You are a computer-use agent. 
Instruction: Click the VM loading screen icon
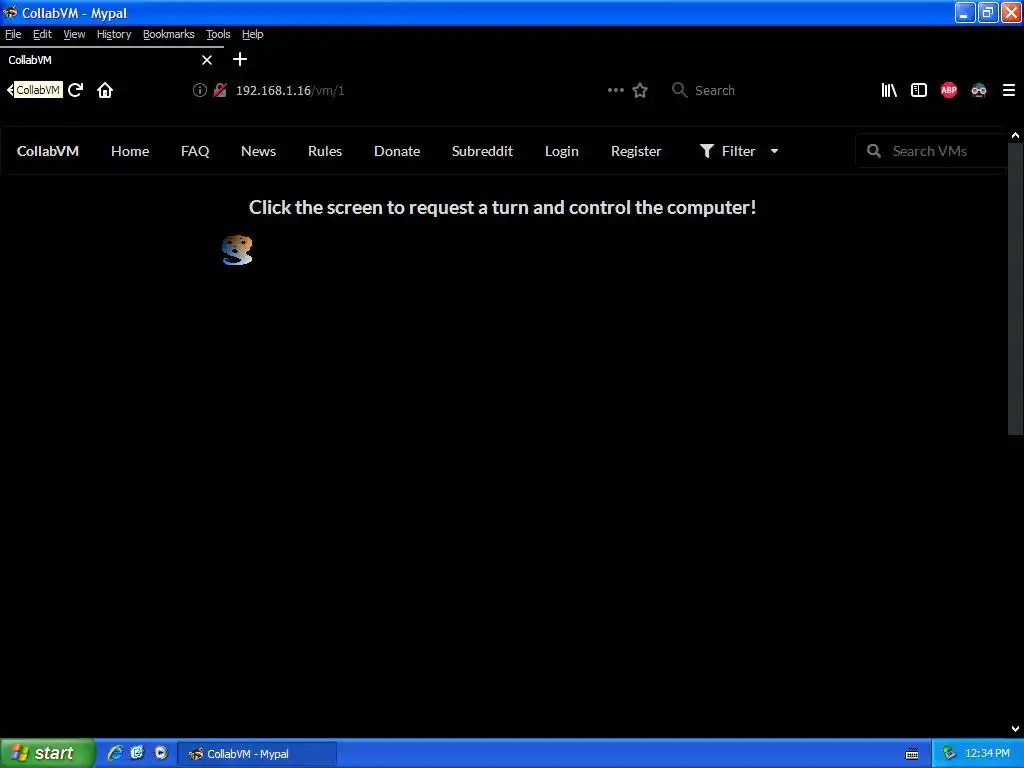237,250
